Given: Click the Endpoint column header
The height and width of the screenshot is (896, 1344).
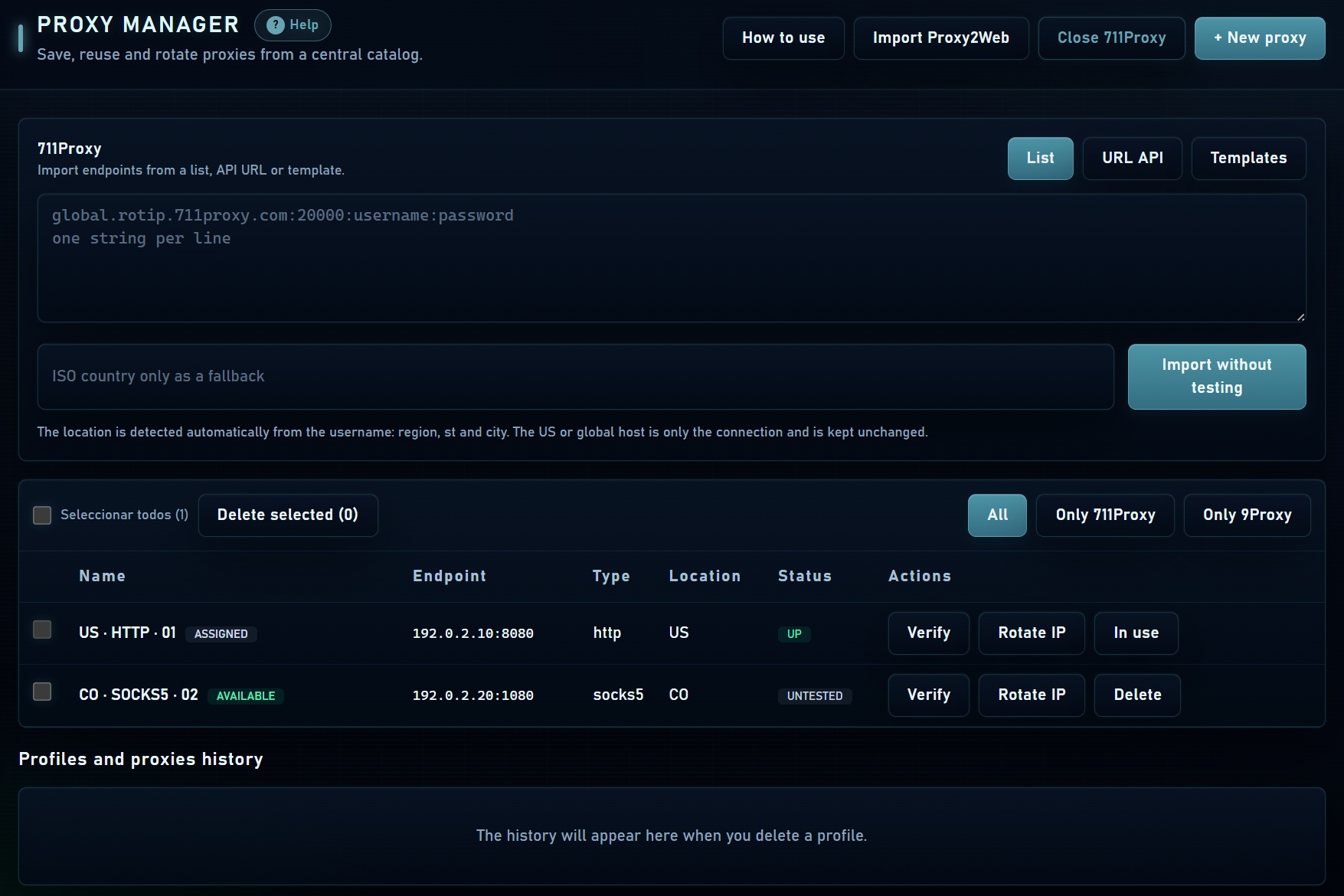Looking at the screenshot, I should 449,576.
